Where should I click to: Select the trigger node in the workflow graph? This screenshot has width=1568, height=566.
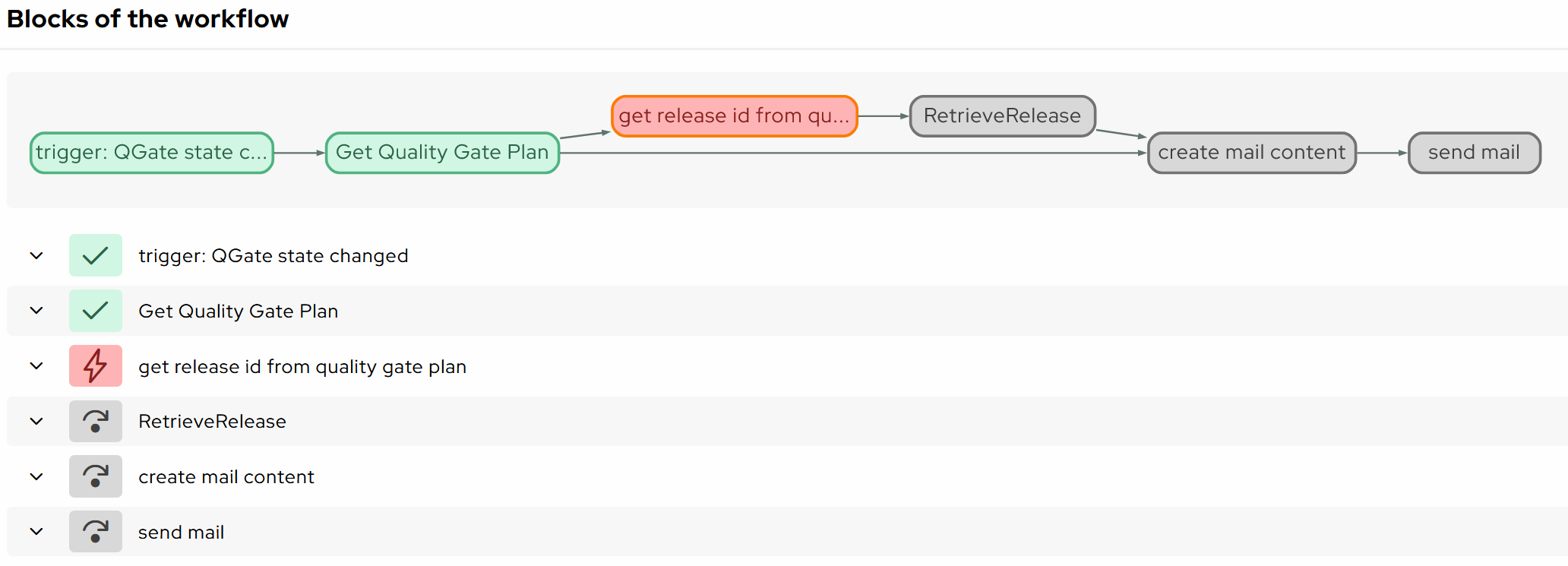point(152,153)
